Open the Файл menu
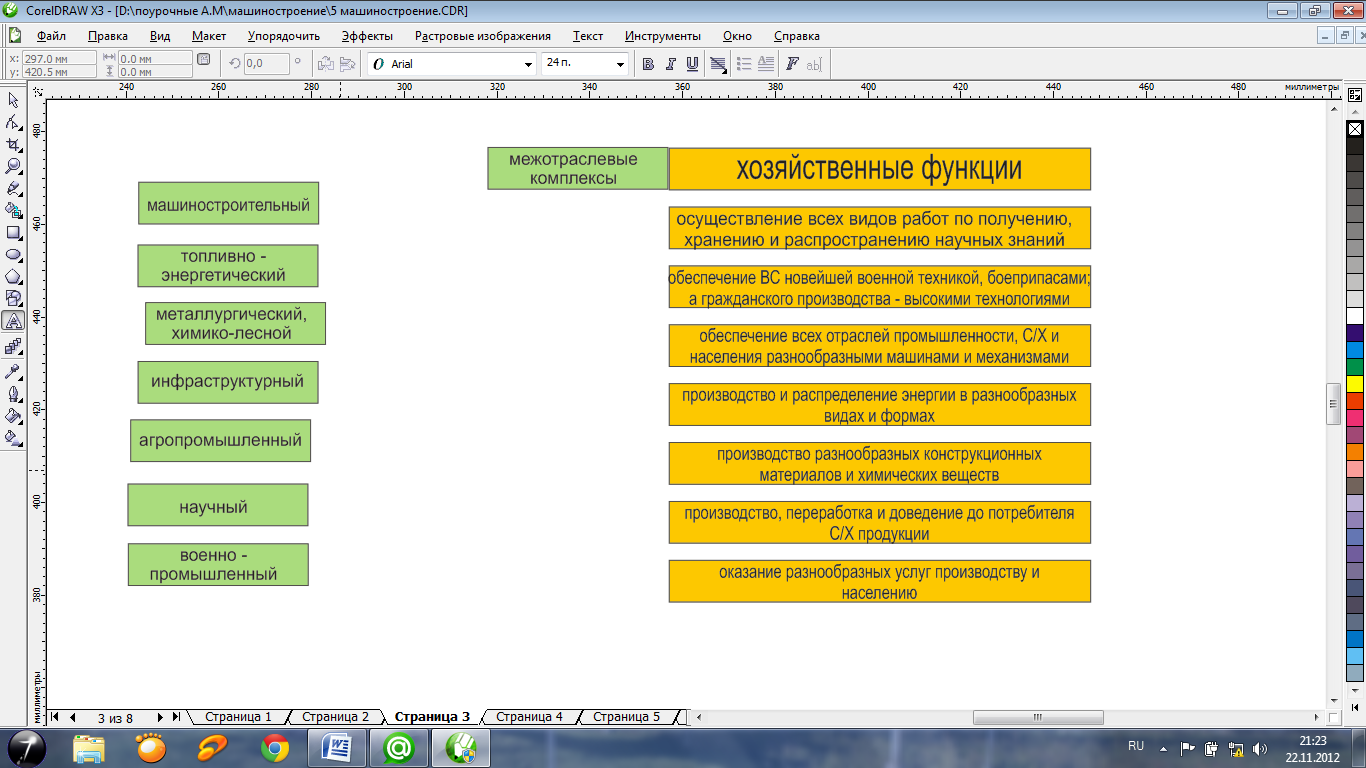The width and height of the screenshot is (1366, 768). (x=51, y=36)
